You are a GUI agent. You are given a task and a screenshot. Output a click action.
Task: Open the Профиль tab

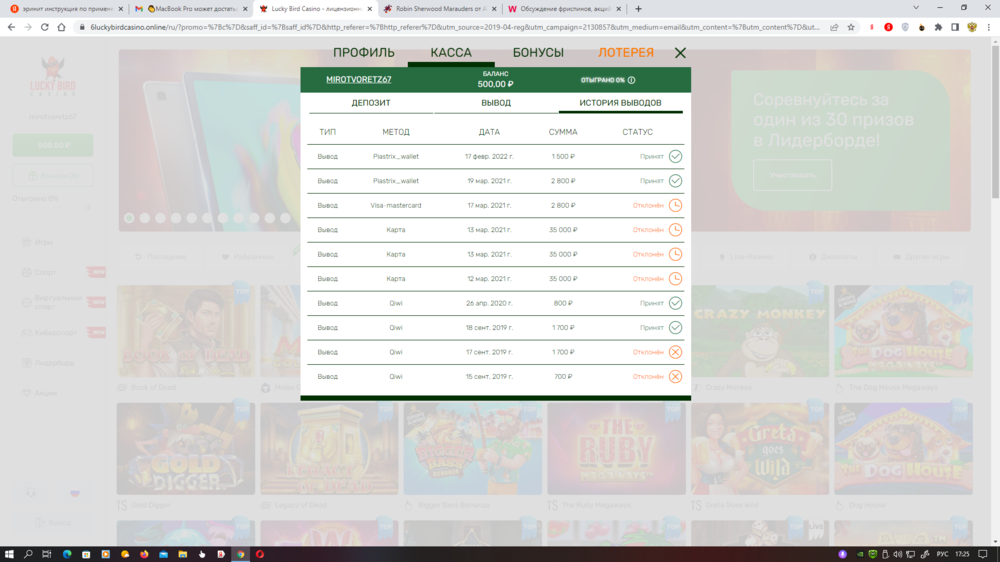(x=363, y=53)
